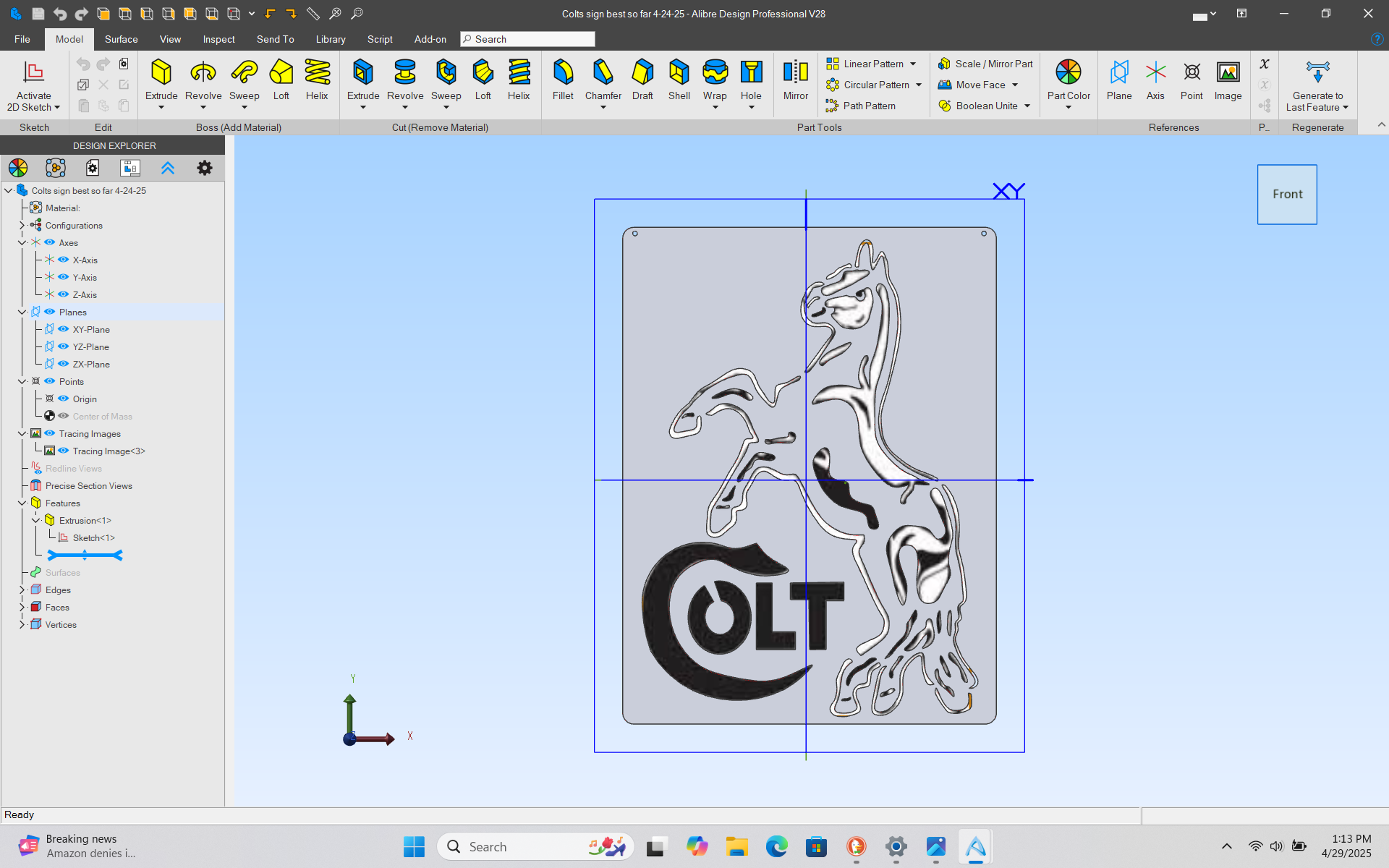Select Boss Sweep tool

pos(245,80)
